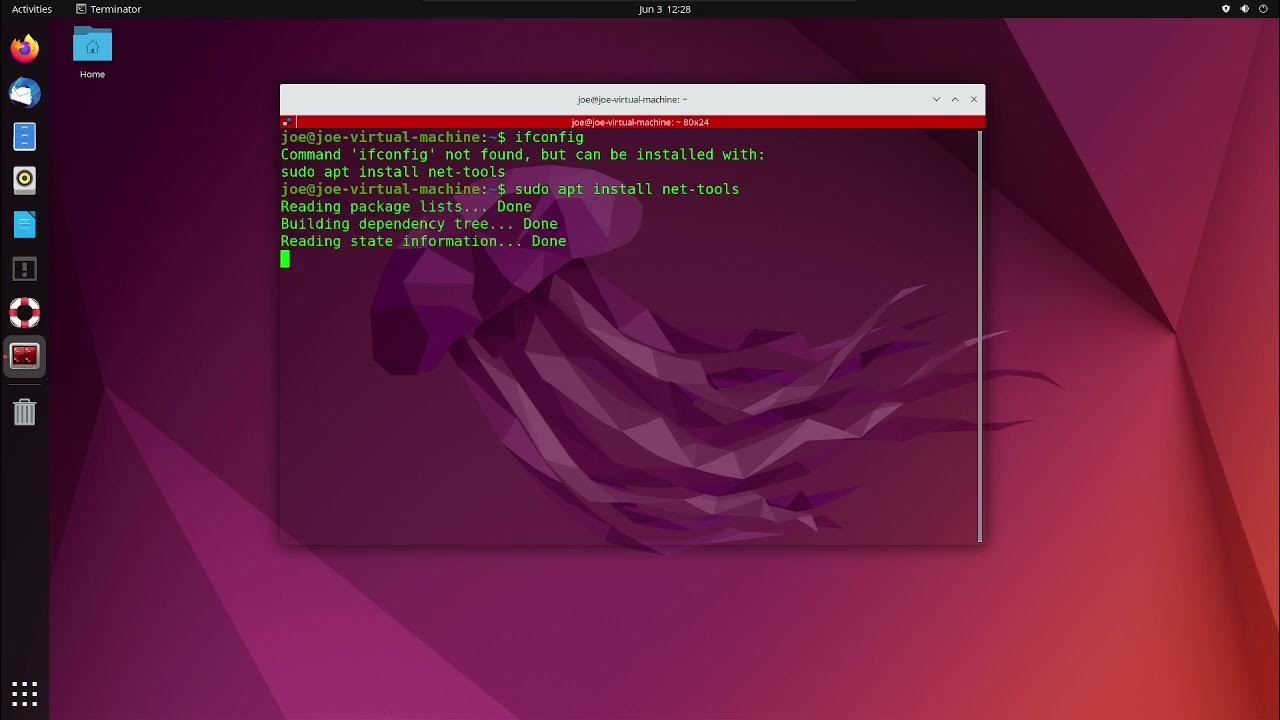Click the "Command 'ifconfig' not found" line
Viewport: 1280px width, 720px height.
[x=523, y=155]
